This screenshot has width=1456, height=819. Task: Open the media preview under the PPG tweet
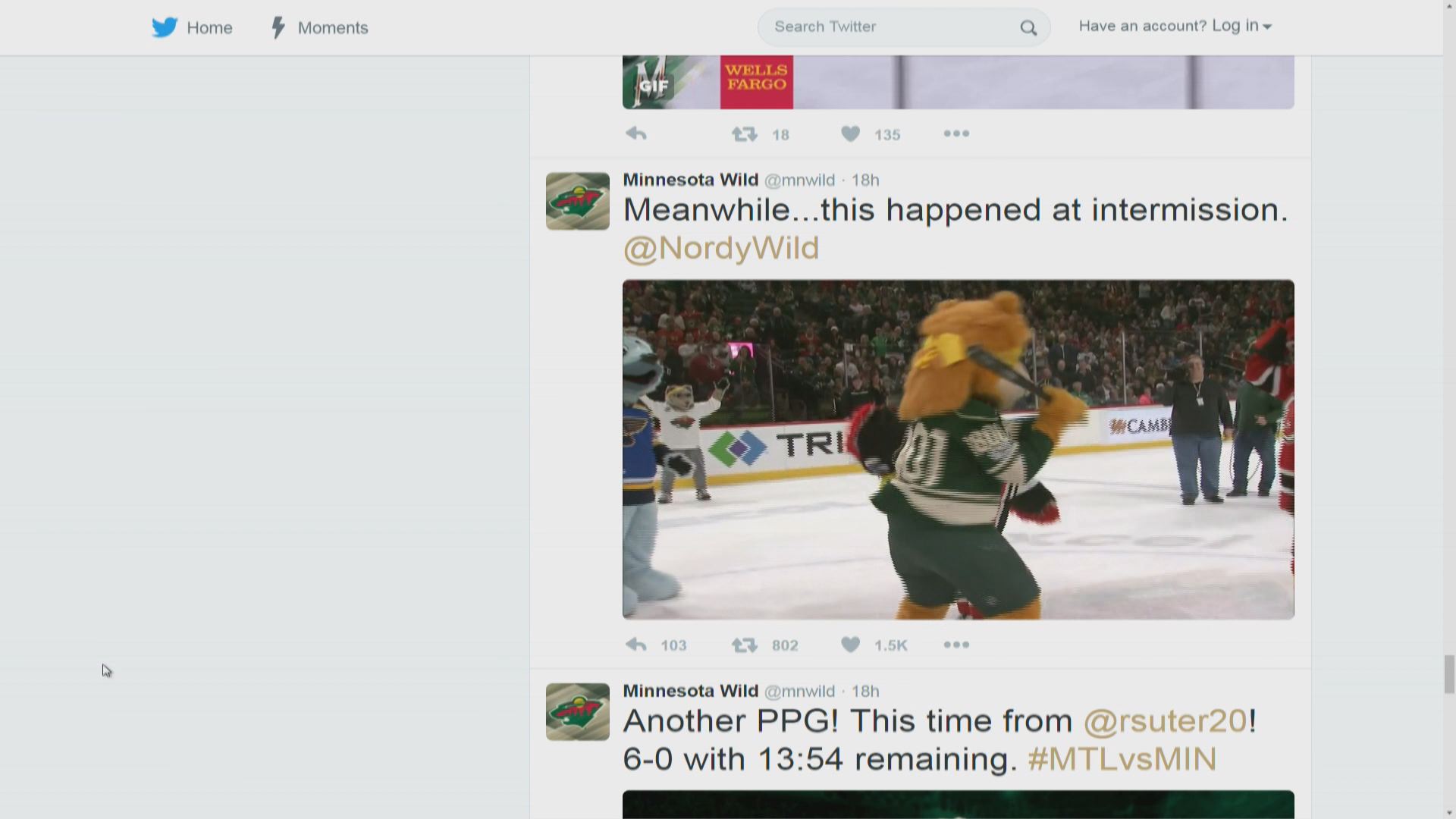[958, 805]
